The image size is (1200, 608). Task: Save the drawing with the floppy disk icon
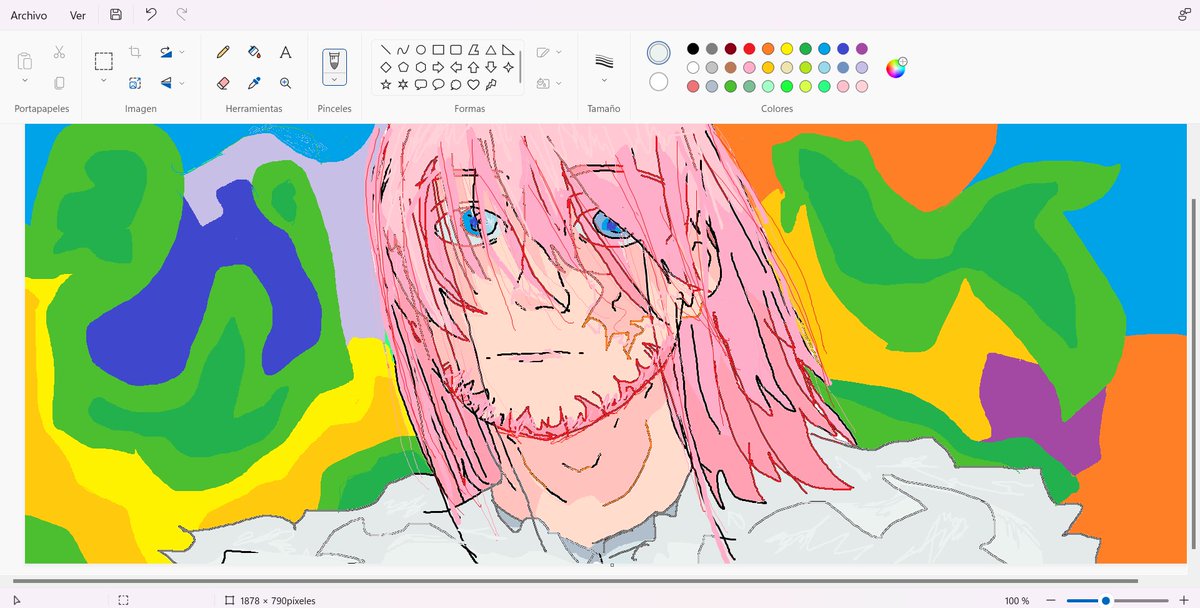tap(116, 15)
